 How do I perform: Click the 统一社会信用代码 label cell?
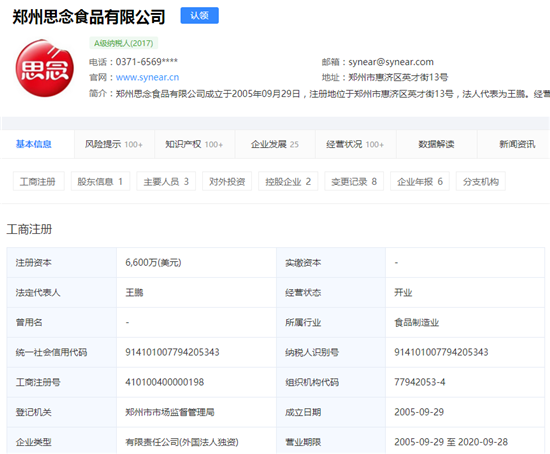[62, 352]
